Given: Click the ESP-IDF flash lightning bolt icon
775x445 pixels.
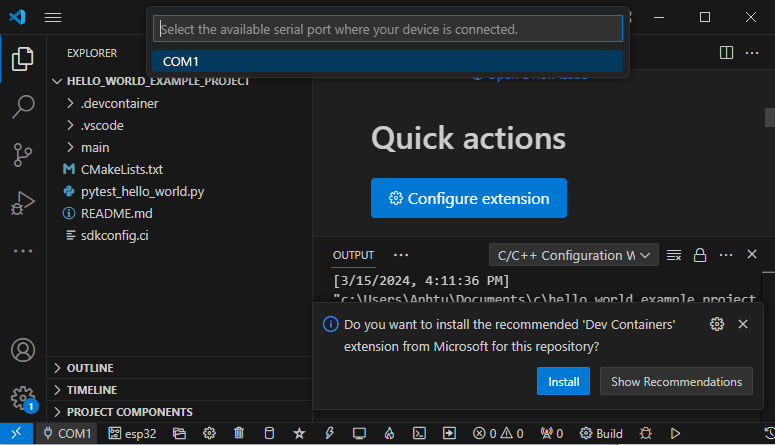Looking at the screenshot, I should (x=329, y=434).
